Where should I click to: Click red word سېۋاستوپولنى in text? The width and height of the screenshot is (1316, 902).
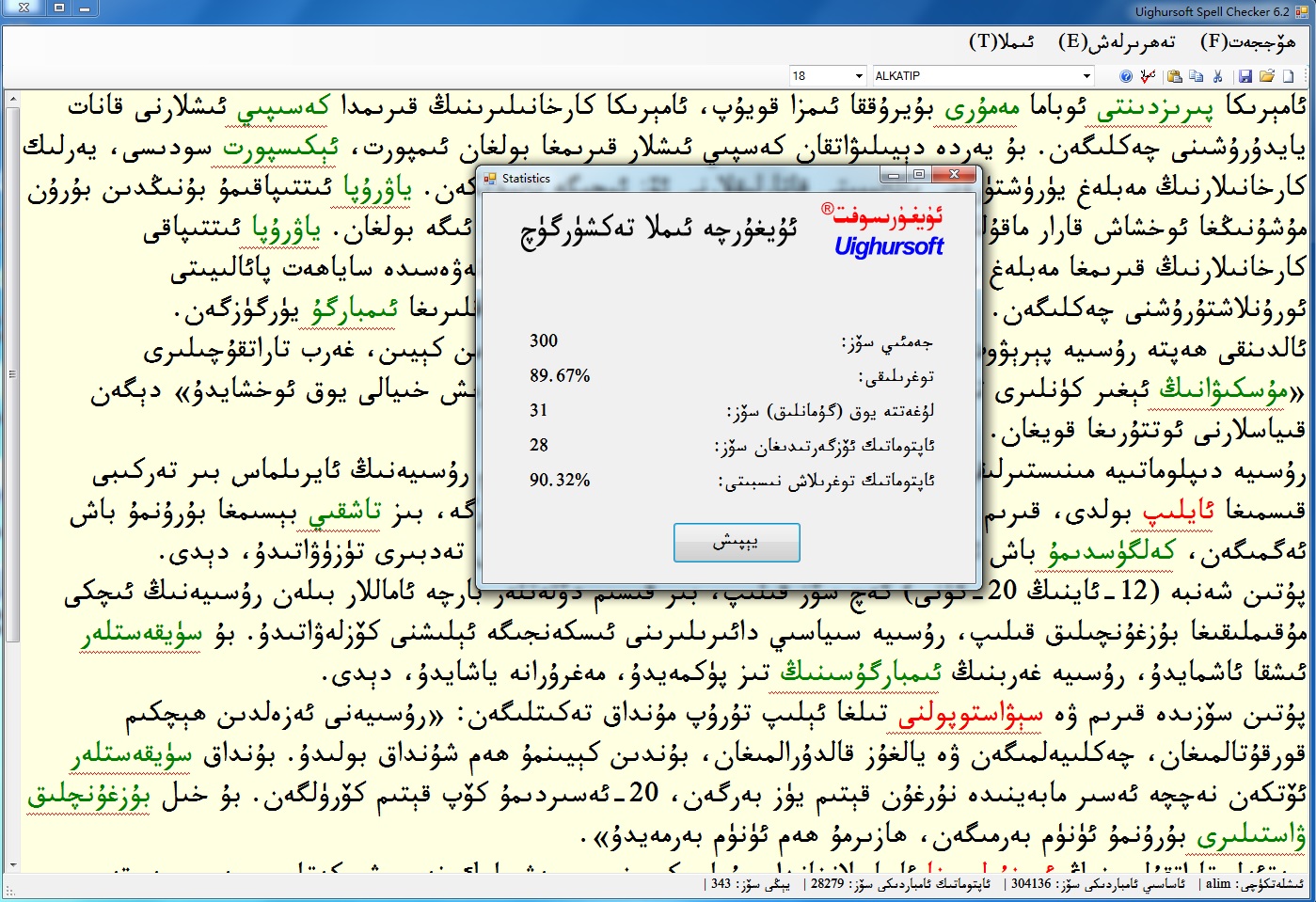970,714
